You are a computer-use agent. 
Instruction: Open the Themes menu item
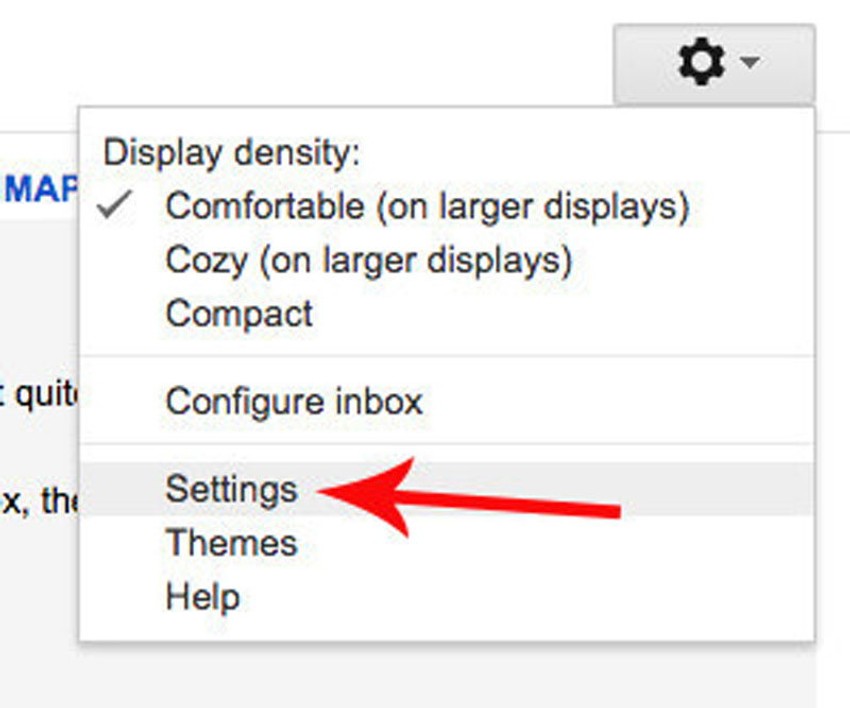click(x=231, y=544)
